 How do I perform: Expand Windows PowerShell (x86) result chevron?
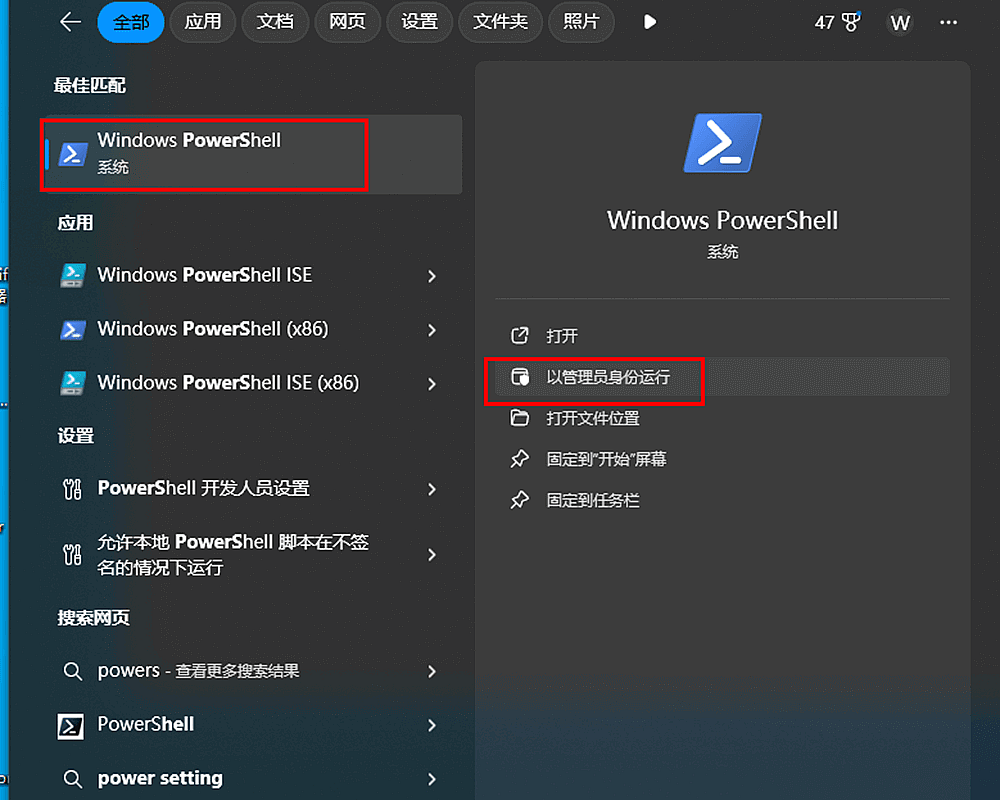(x=432, y=330)
